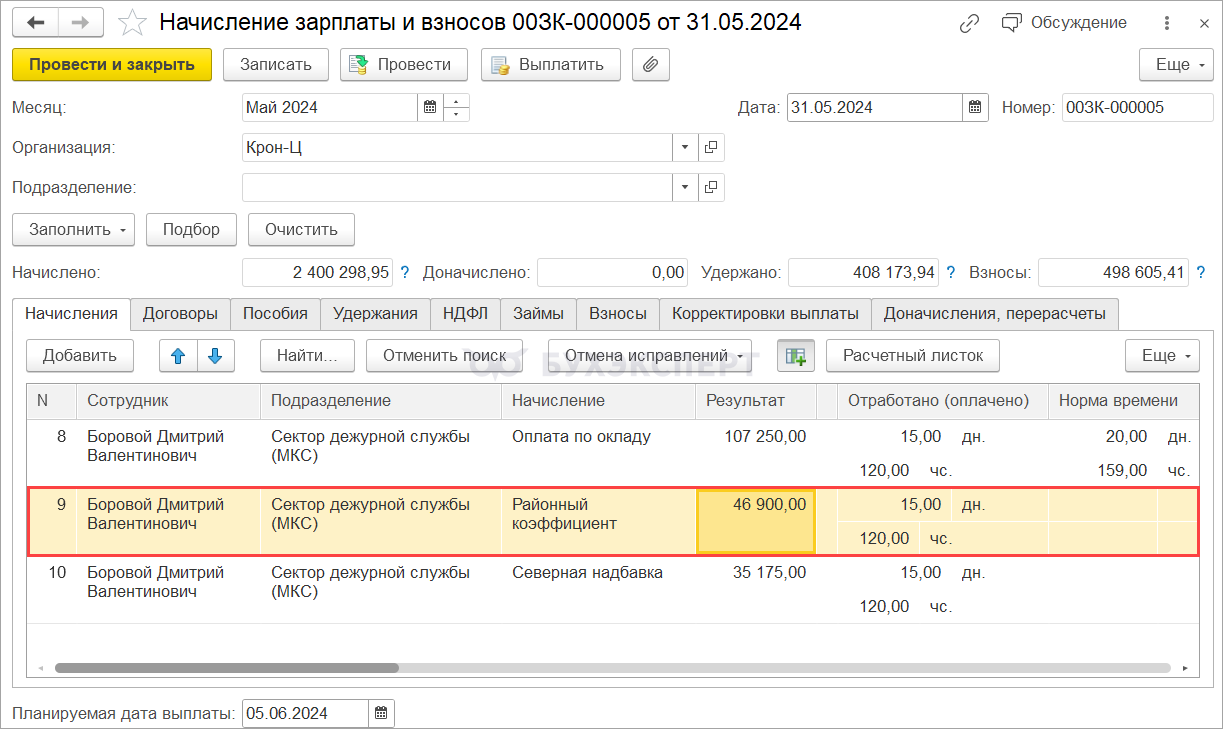1223x729 pixels.
Task: Open calendar picker for Месяц field
Action: pyautogui.click(x=430, y=108)
